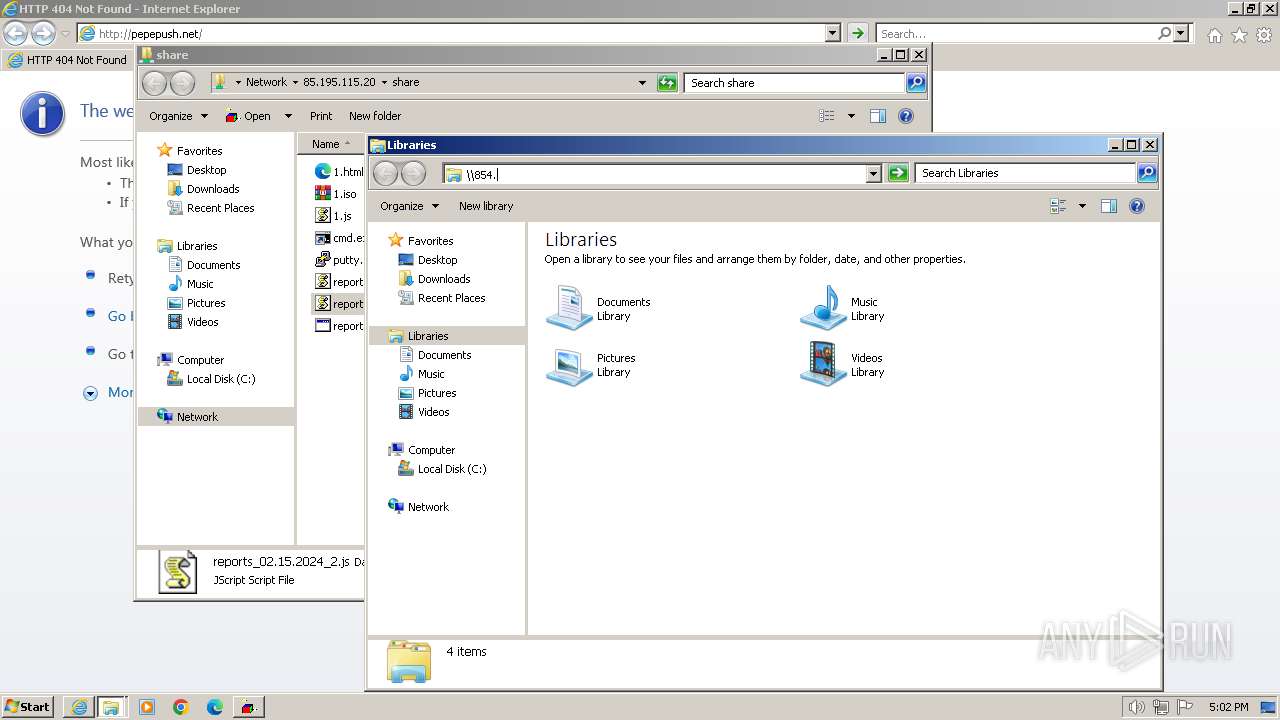
Task: Select Network in Libraries window sidebar
Action: point(418,507)
